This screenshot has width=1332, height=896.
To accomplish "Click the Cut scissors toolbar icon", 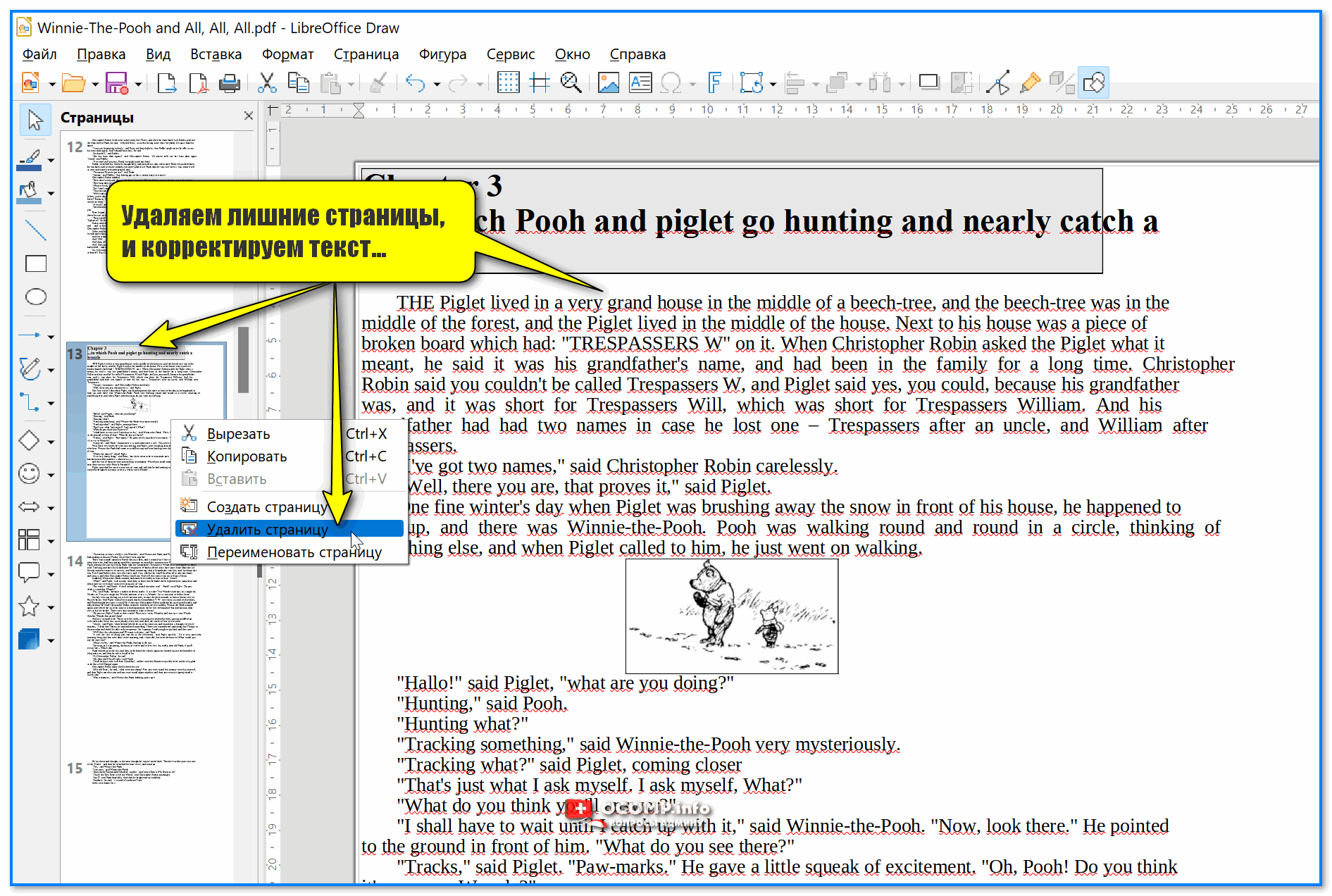I will [x=266, y=83].
